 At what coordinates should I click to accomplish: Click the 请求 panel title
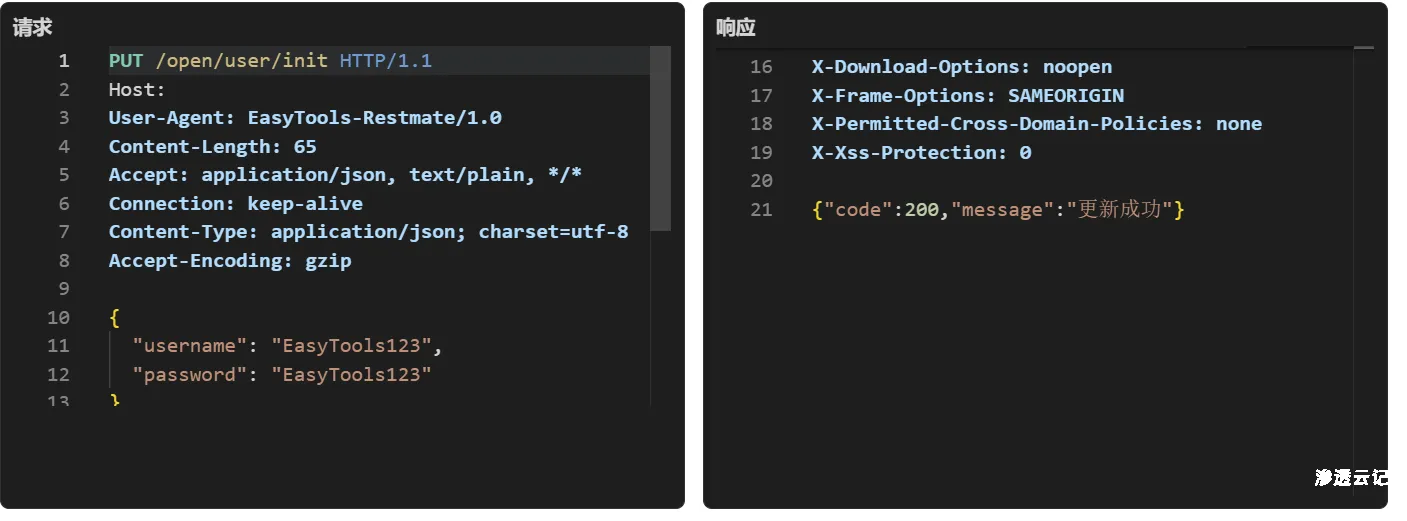[32, 28]
